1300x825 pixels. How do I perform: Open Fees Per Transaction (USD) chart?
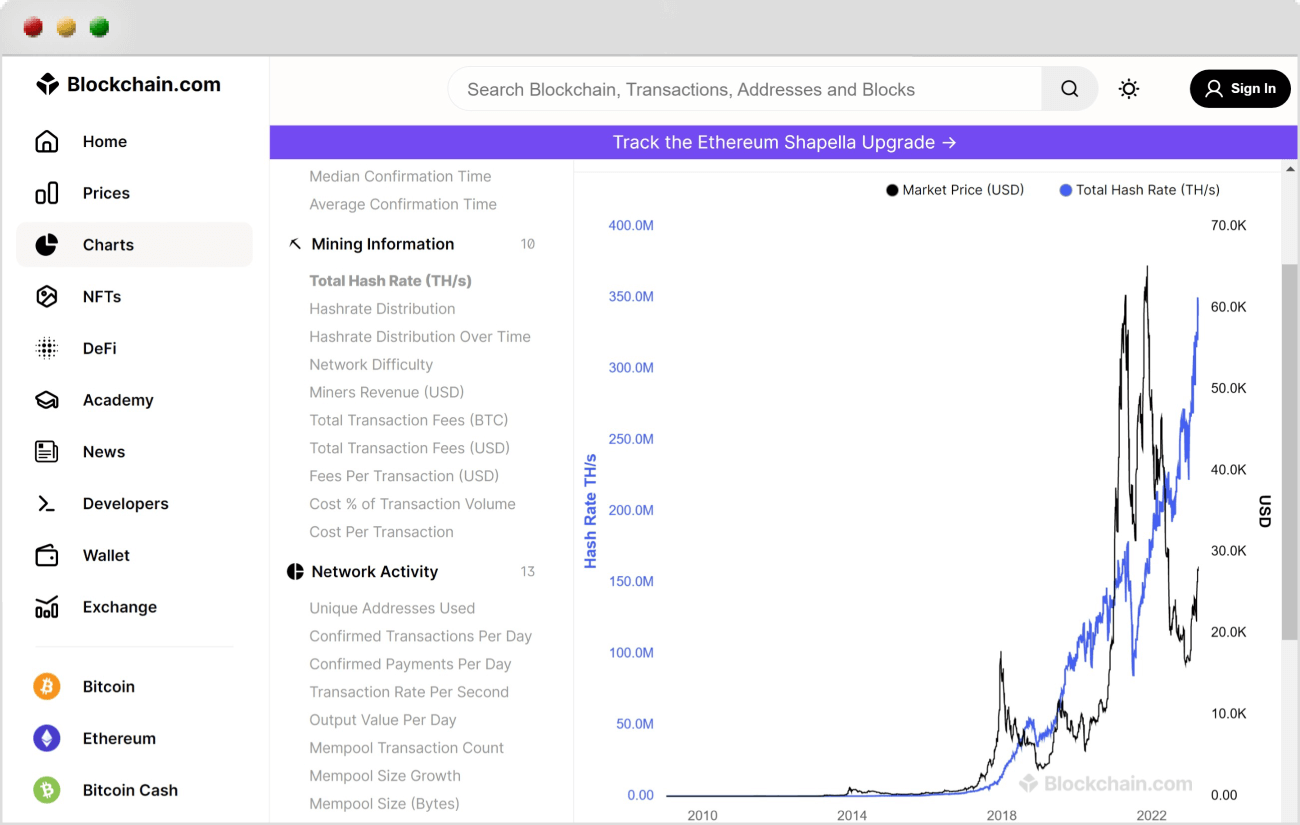pyautogui.click(x=404, y=476)
